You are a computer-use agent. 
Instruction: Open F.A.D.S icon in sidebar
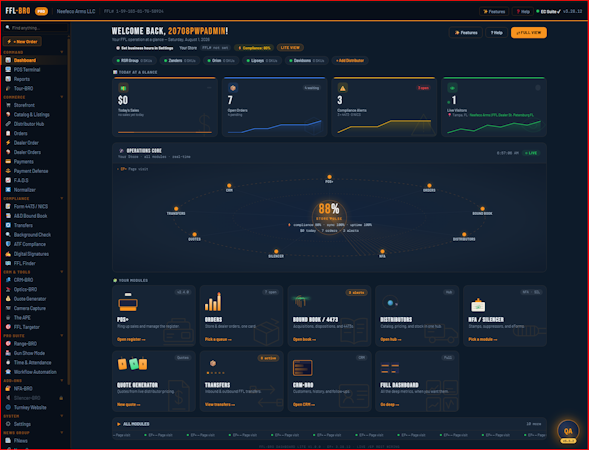point(8,180)
